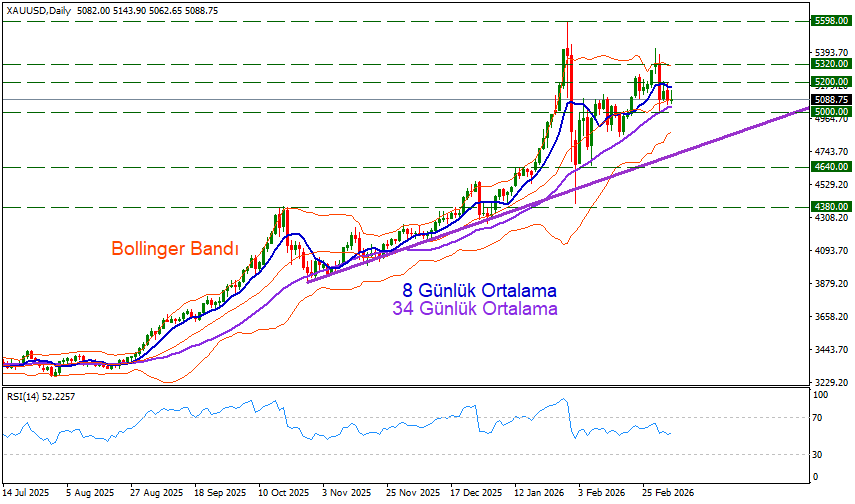Click the 14 Jul 2025 date label

tap(27, 493)
